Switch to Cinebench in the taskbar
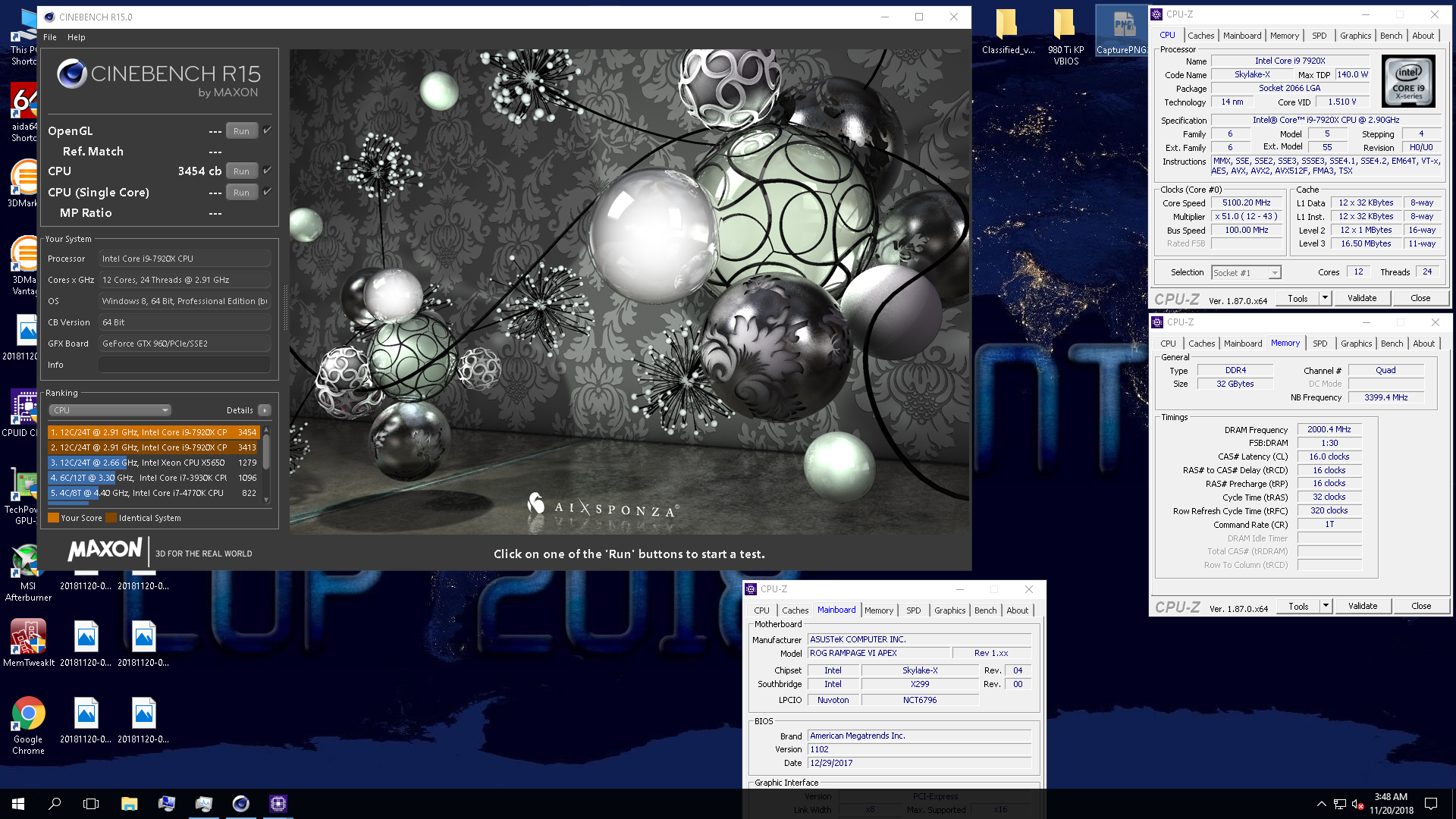This screenshot has height=819, width=1456. point(241,804)
